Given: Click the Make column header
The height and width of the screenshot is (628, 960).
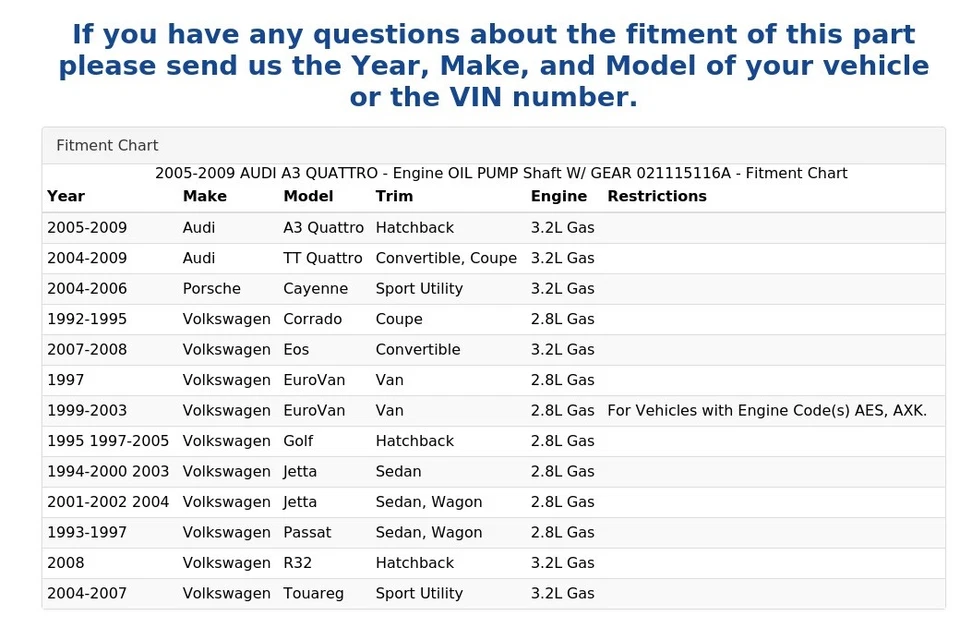Looking at the screenshot, I should coord(204,197).
